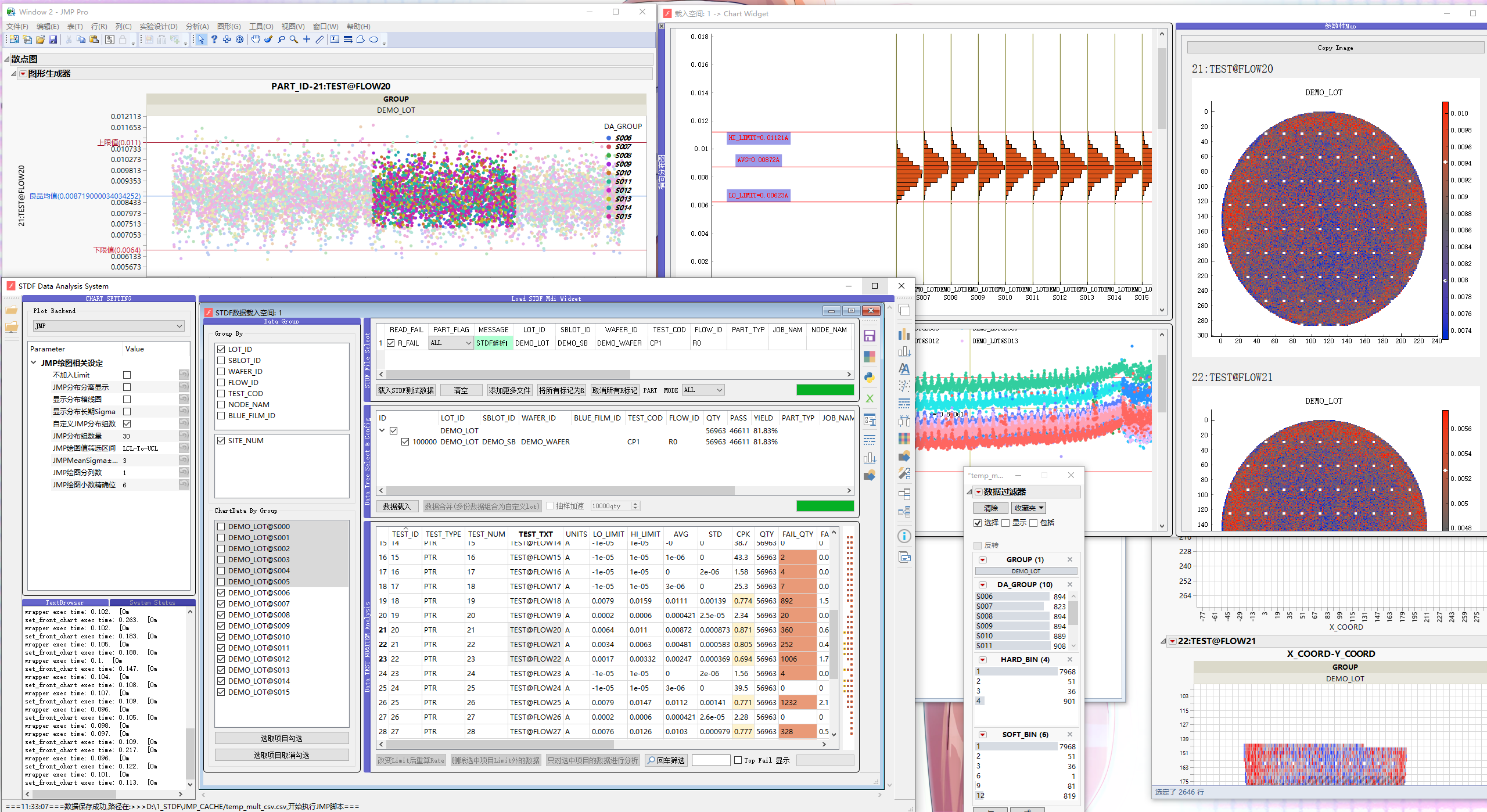Click the JMP grabber hand tool

[256, 39]
